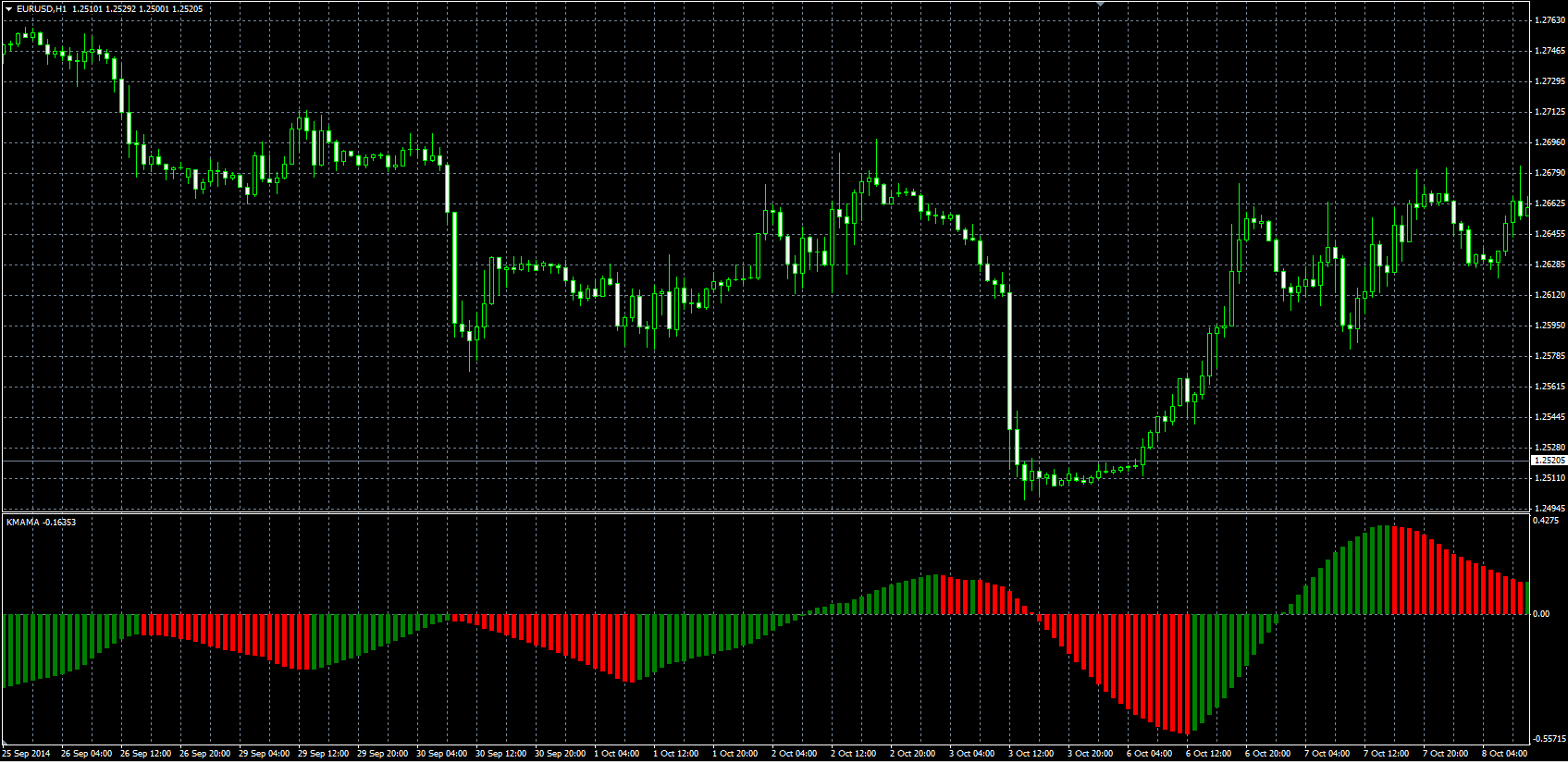Click the 7 Oct 04:00 time label
The image size is (1568, 763).
(x=1327, y=754)
